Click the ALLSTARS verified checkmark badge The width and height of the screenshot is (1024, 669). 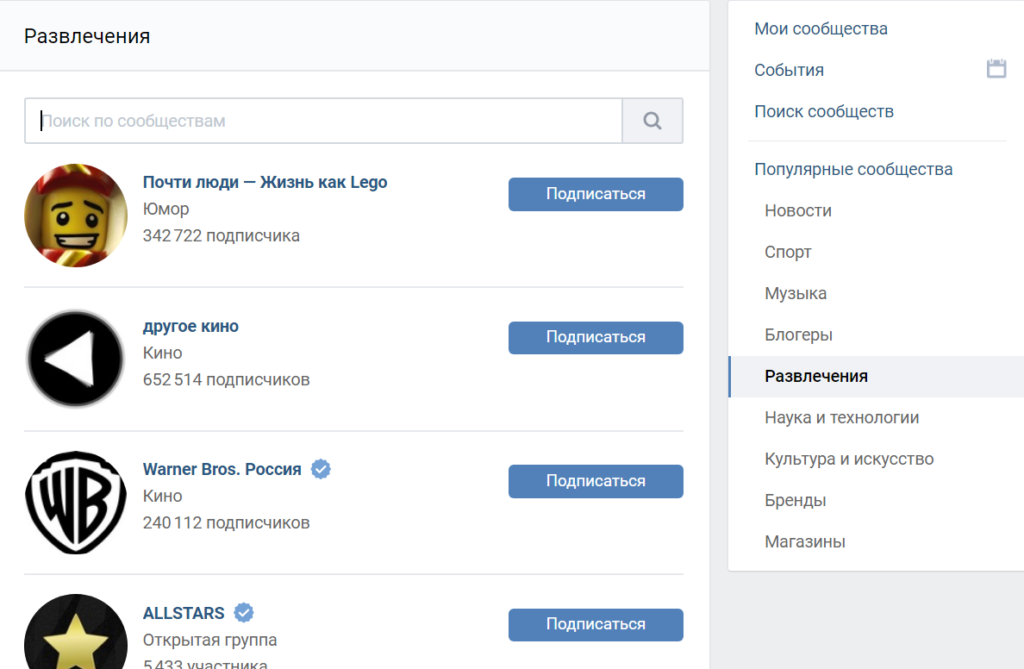tap(244, 613)
